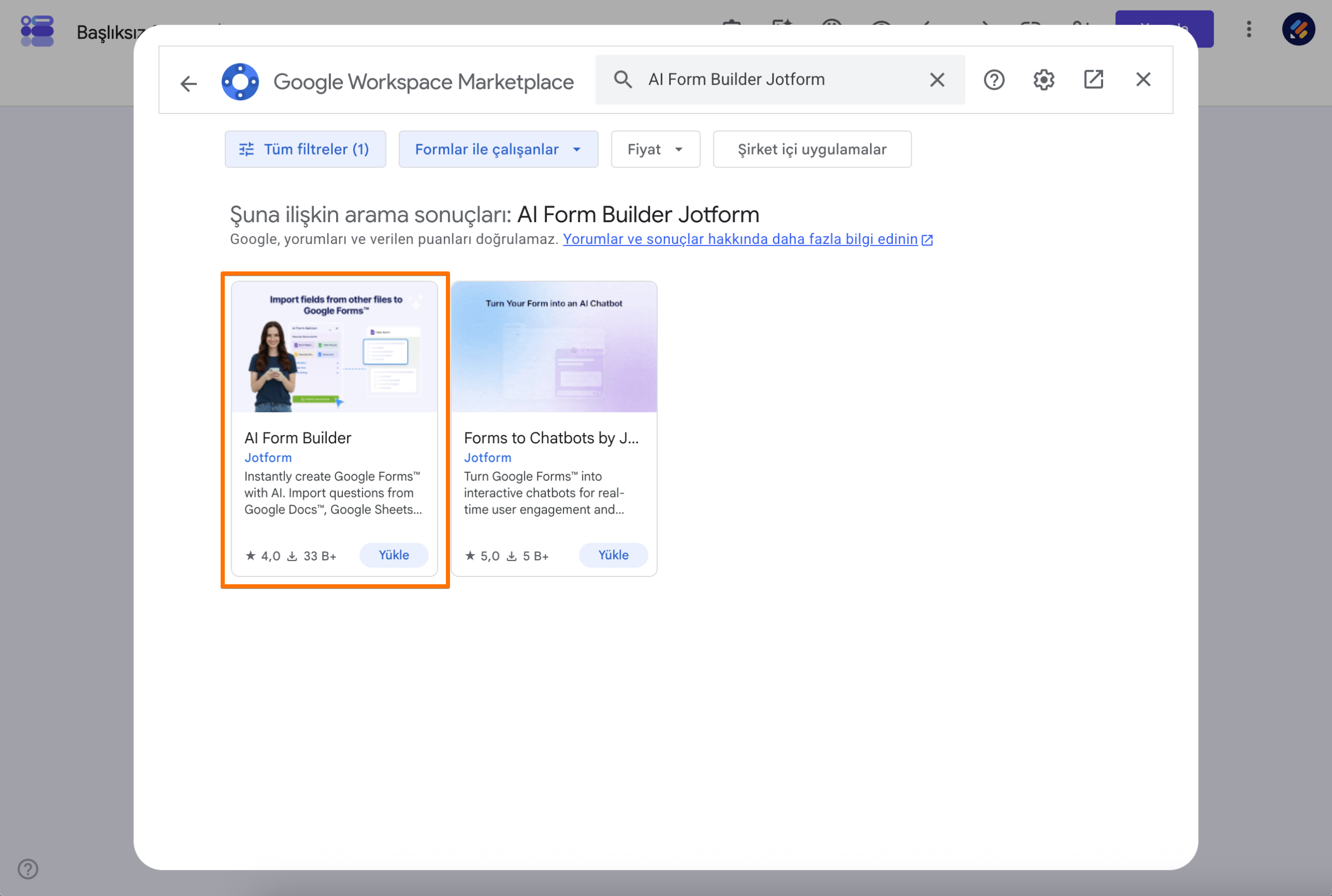Click the Forms to Chatbots by J... title
Screen dimensions: 1332x896
(551, 438)
